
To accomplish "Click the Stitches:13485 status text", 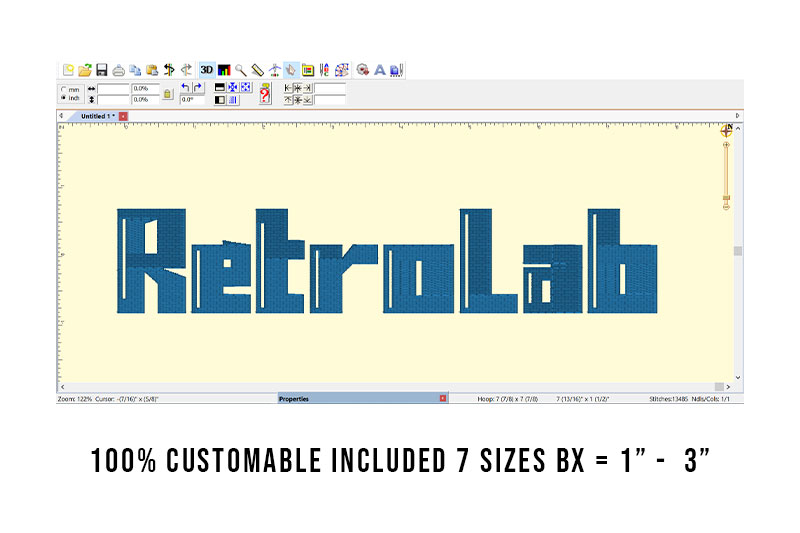I will click(x=668, y=399).
